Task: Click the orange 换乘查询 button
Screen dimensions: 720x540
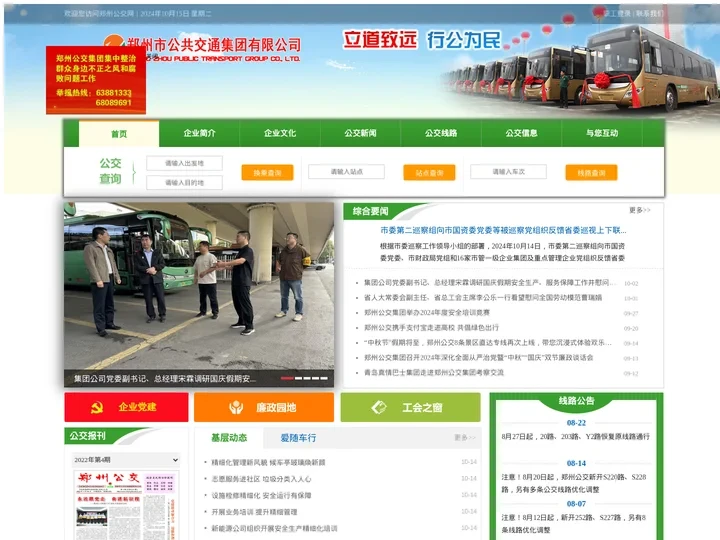Action: (x=267, y=173)
